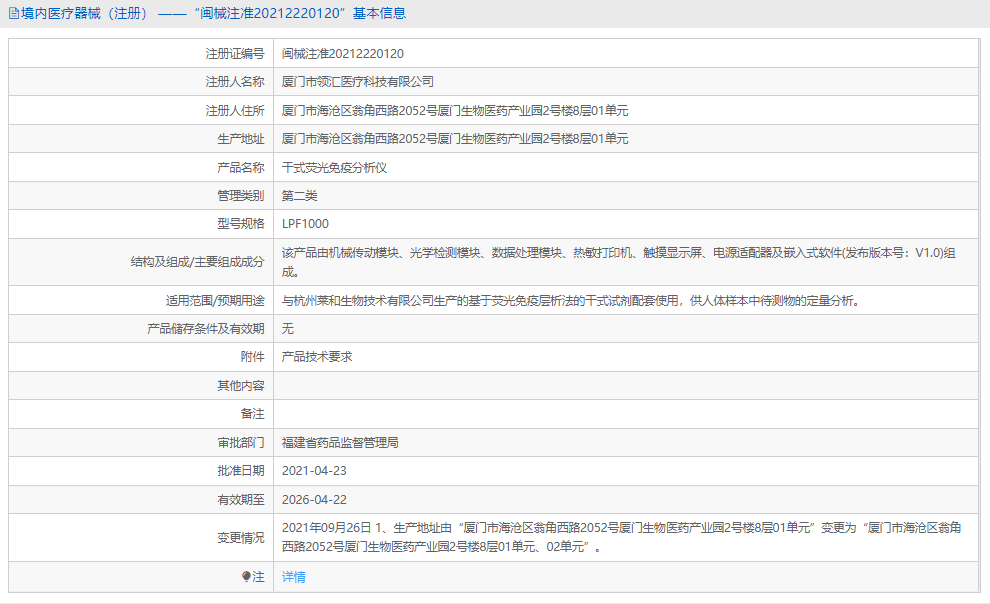990x604 pixels.
Task: Click the document icon before the page title
Action: [14, 13]
